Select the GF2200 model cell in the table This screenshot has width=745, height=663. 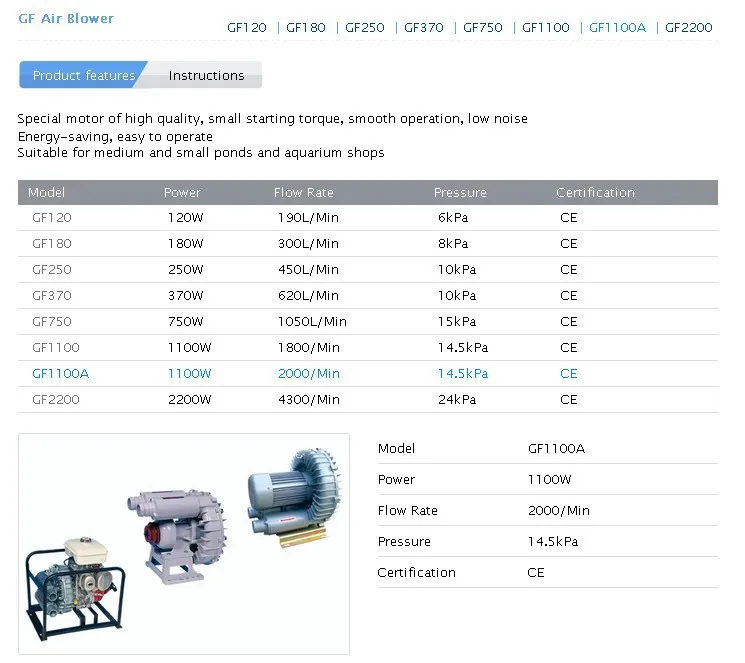pos(56,399)
